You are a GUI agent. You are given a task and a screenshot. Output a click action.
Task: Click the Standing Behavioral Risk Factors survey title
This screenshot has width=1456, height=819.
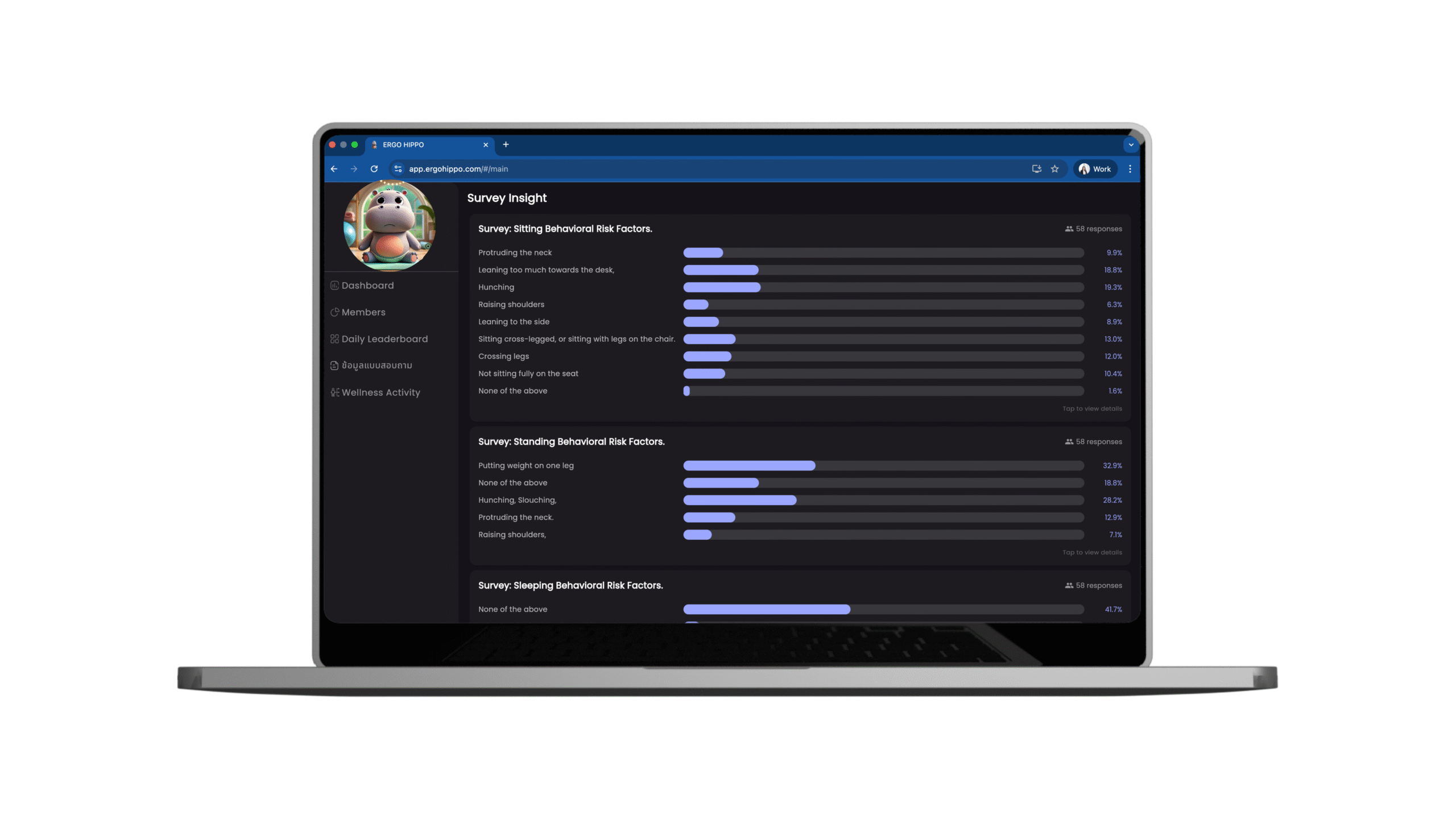pyautogui.click(x=571, y=441)
